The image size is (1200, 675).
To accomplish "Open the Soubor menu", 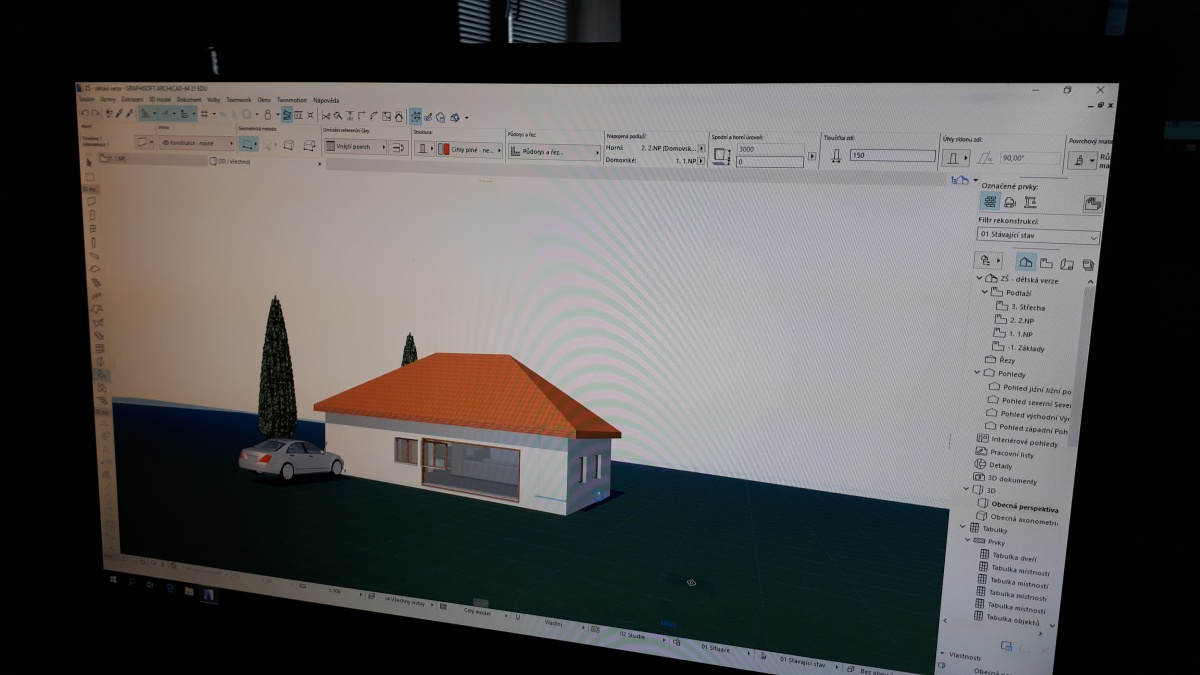I will tap(87, 100).
